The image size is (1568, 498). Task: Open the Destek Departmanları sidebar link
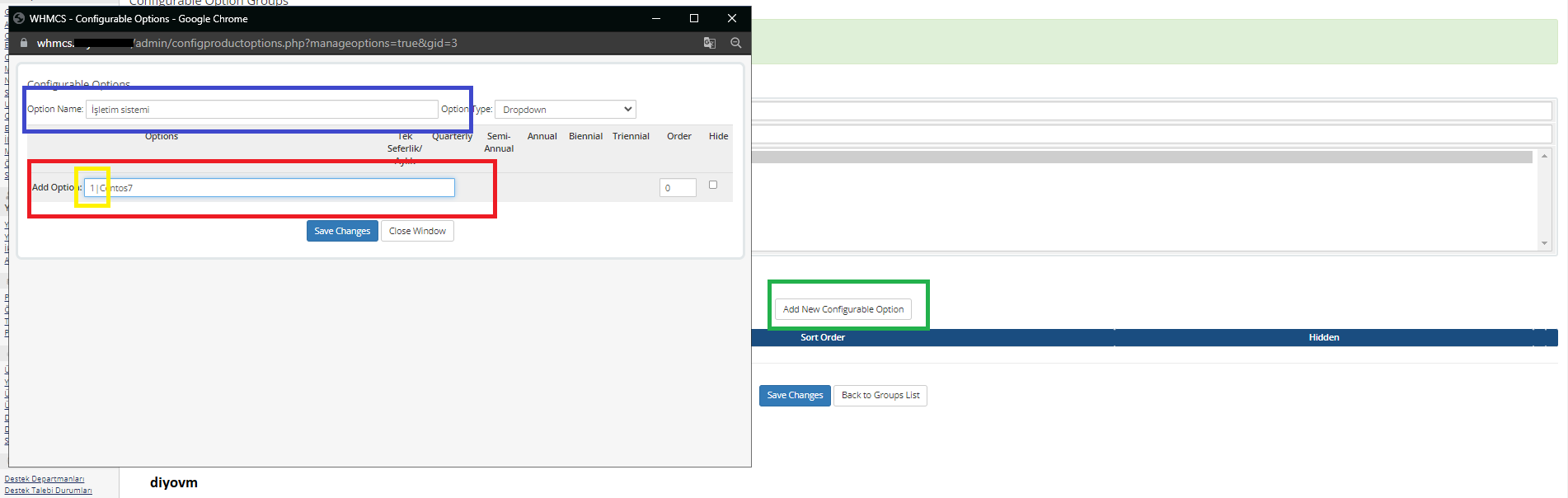tap(45, 479)
